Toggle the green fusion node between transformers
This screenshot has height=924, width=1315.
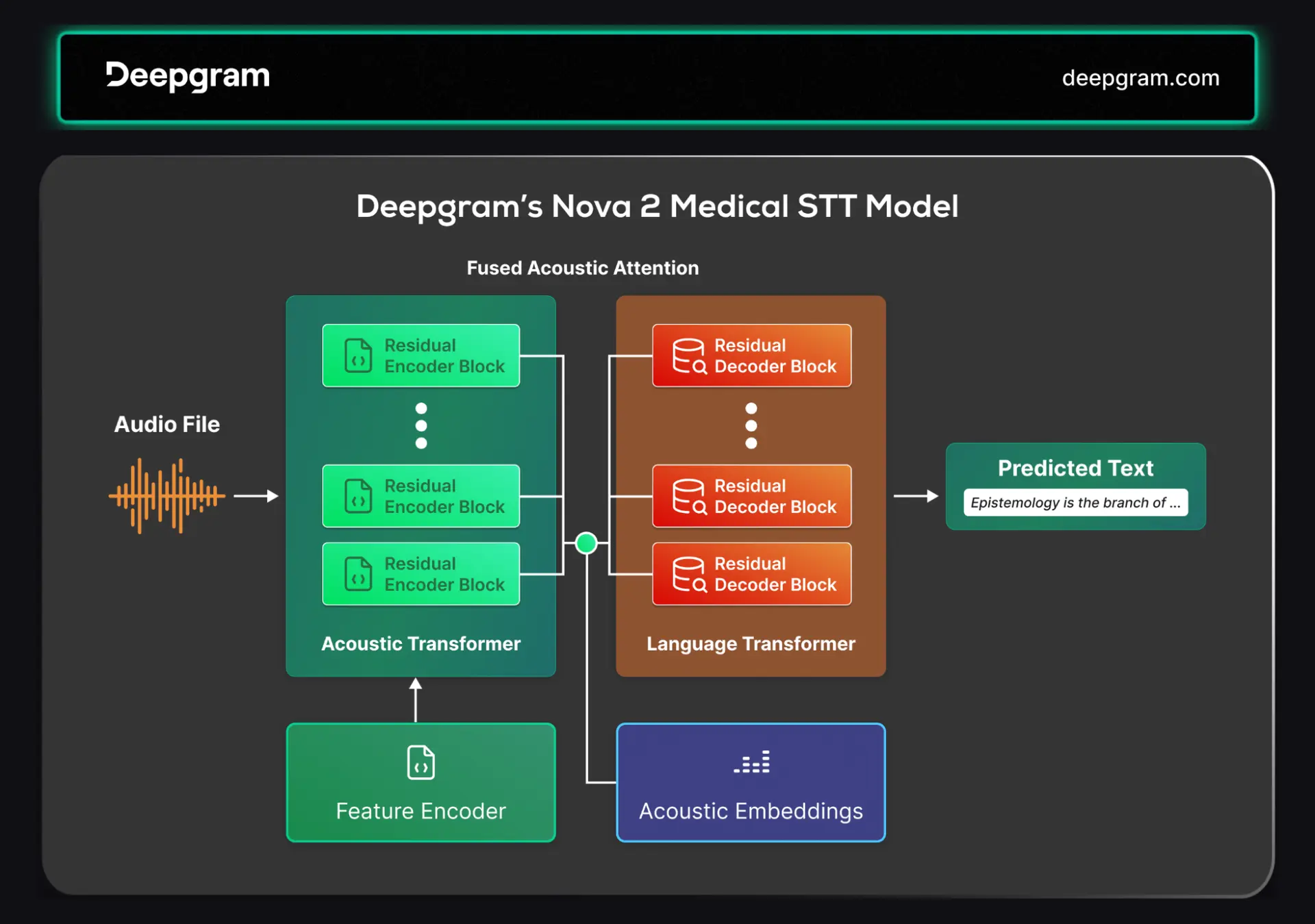pos(586,542)
